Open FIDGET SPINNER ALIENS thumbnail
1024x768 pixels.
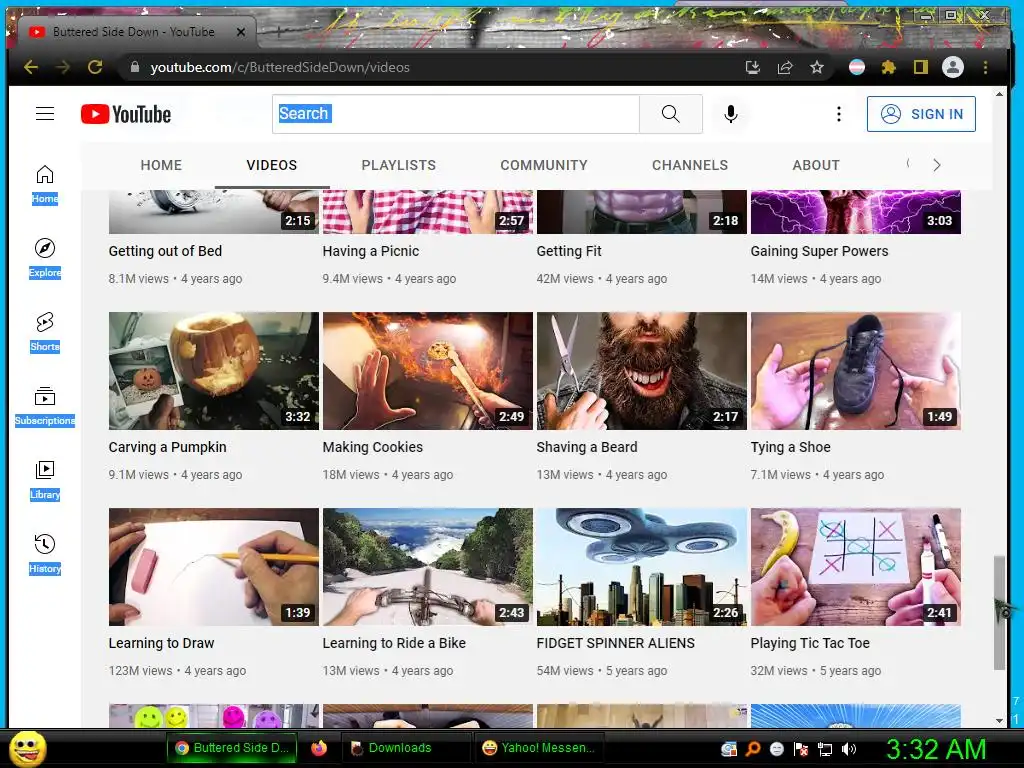tap(641, 567)
